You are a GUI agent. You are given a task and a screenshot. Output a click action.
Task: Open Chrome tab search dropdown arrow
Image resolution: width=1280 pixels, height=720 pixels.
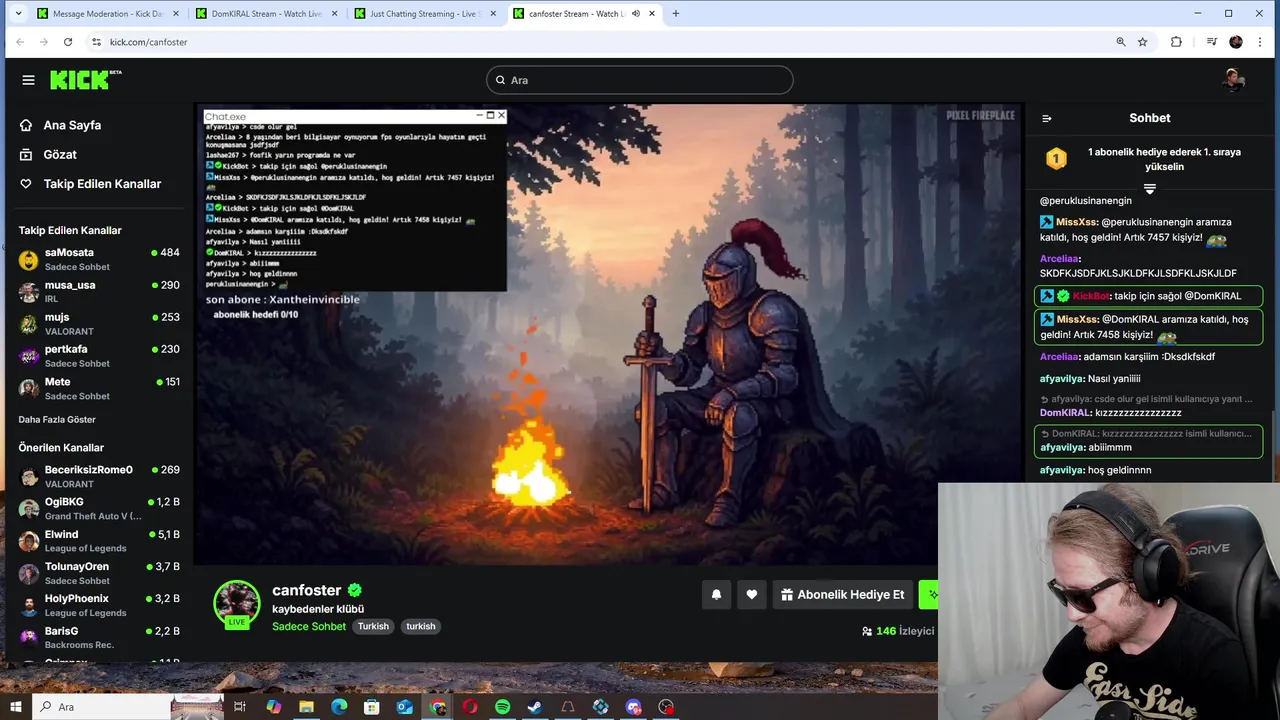[x=18, y=14]
